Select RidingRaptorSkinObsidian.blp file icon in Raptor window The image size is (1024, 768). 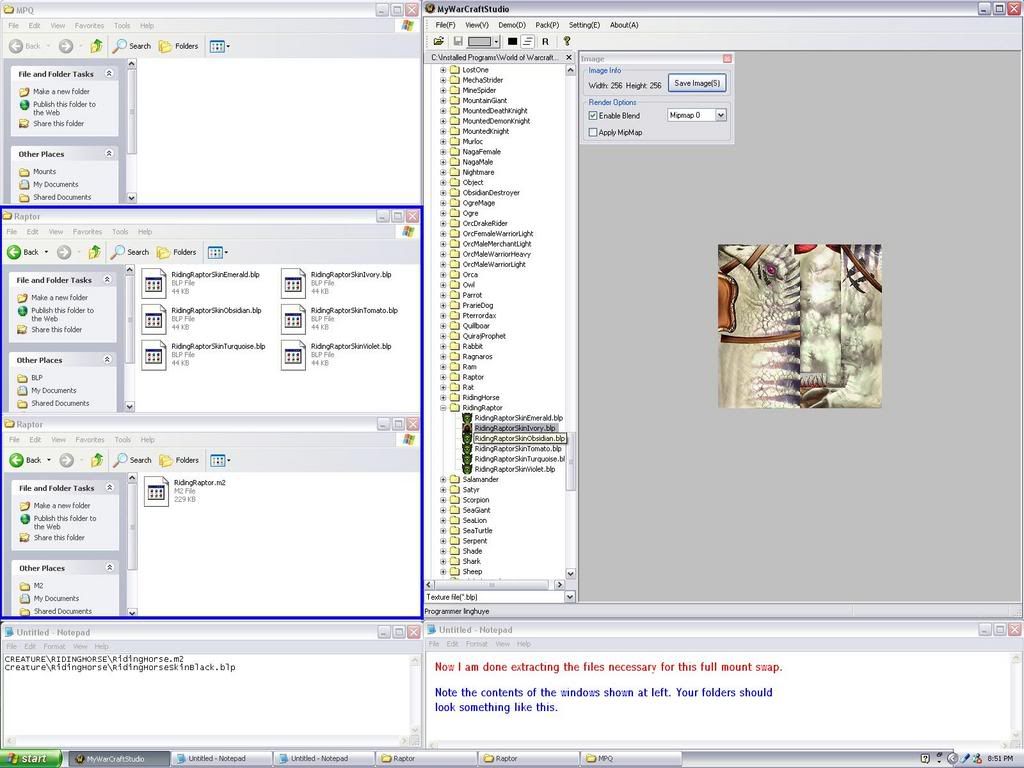(153, 319)
